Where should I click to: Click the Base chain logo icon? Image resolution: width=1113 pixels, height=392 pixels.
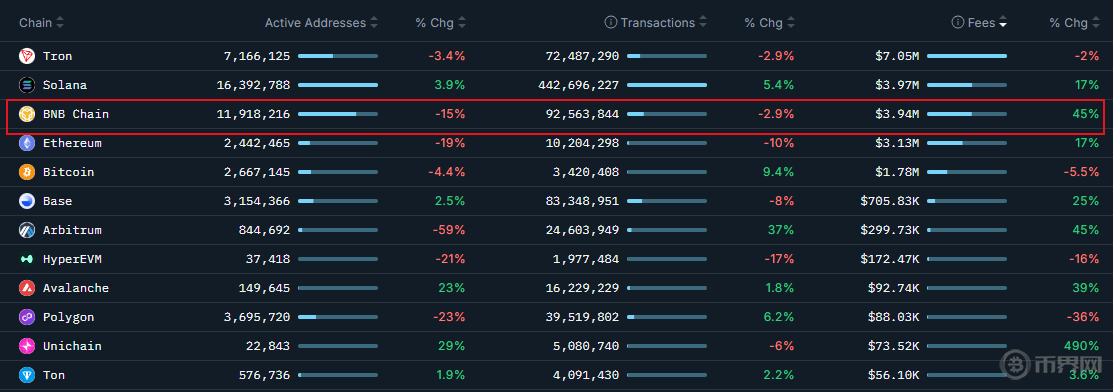(27, 201)
